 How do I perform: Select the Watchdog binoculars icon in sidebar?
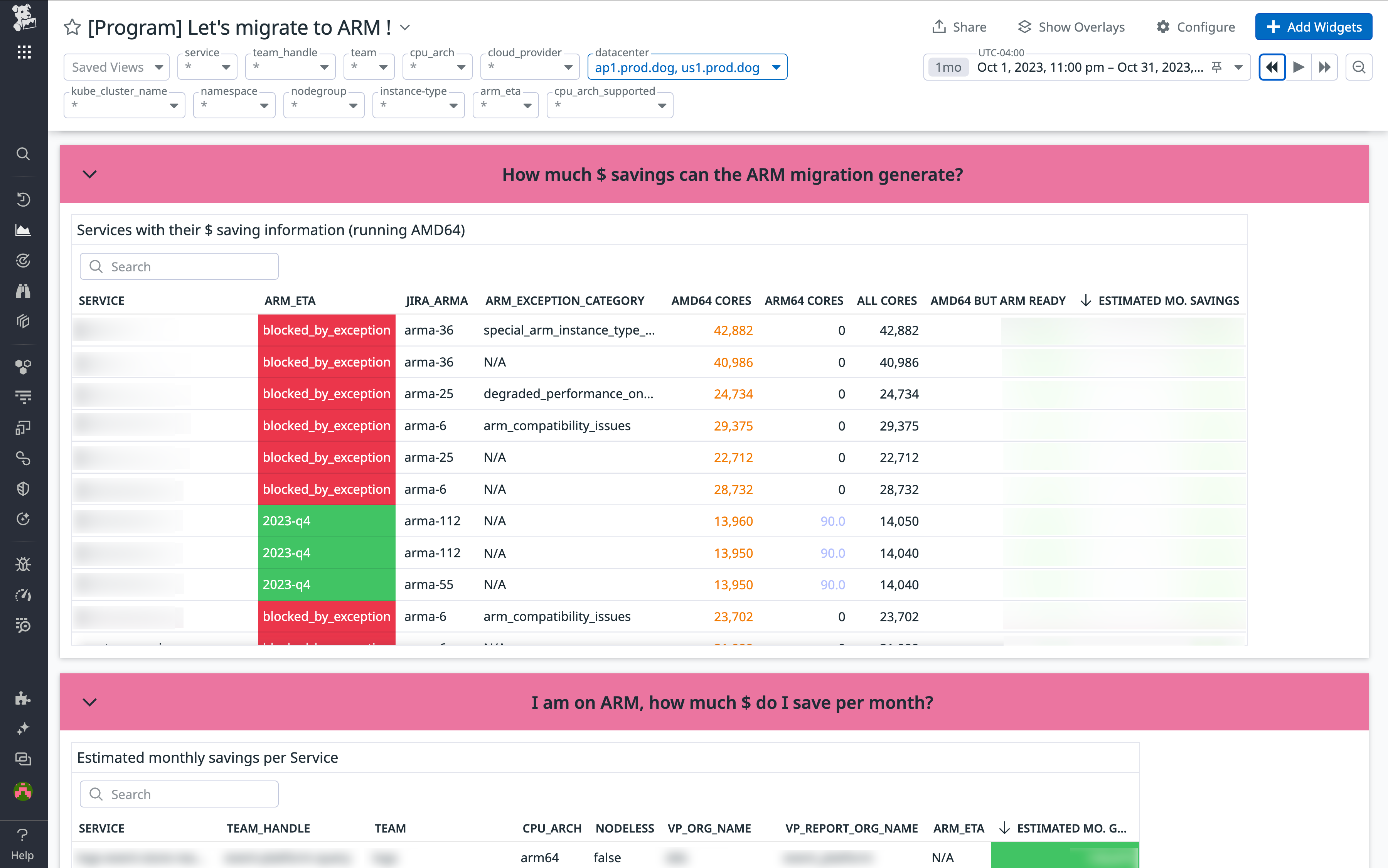pyautogui.click(x=23, y=291)
